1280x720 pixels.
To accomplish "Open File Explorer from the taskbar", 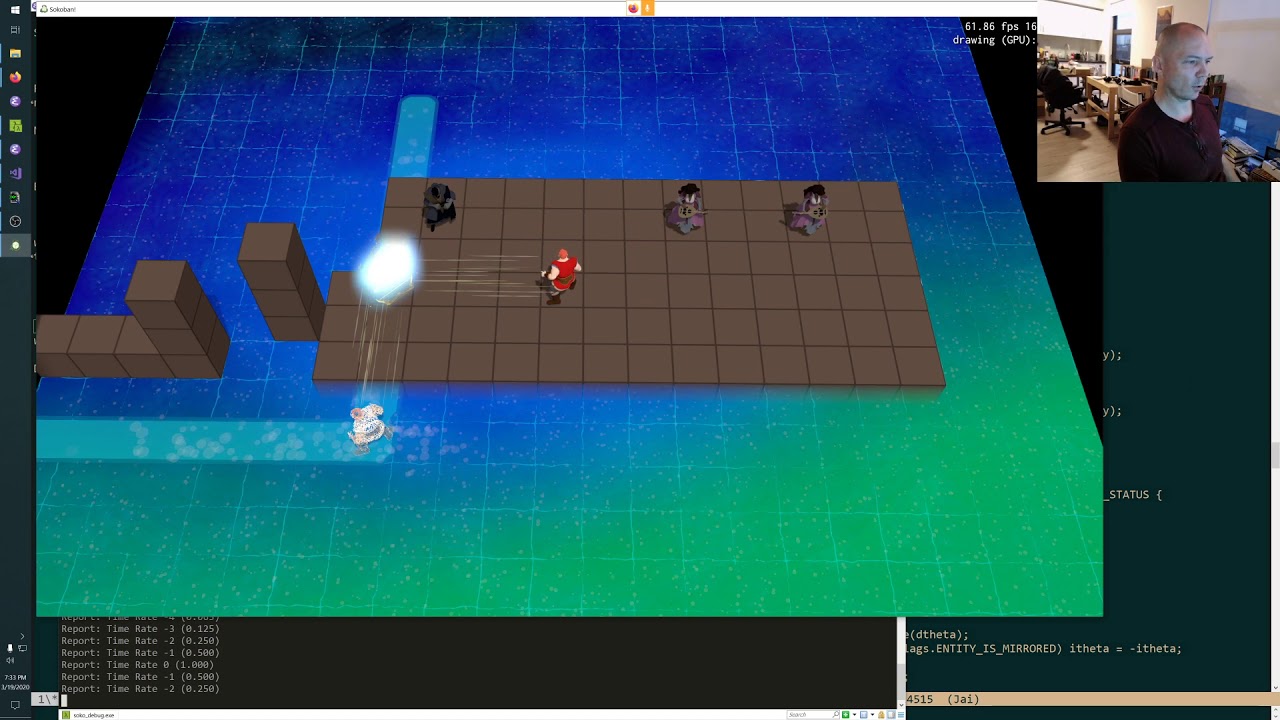I will [15, 53].
